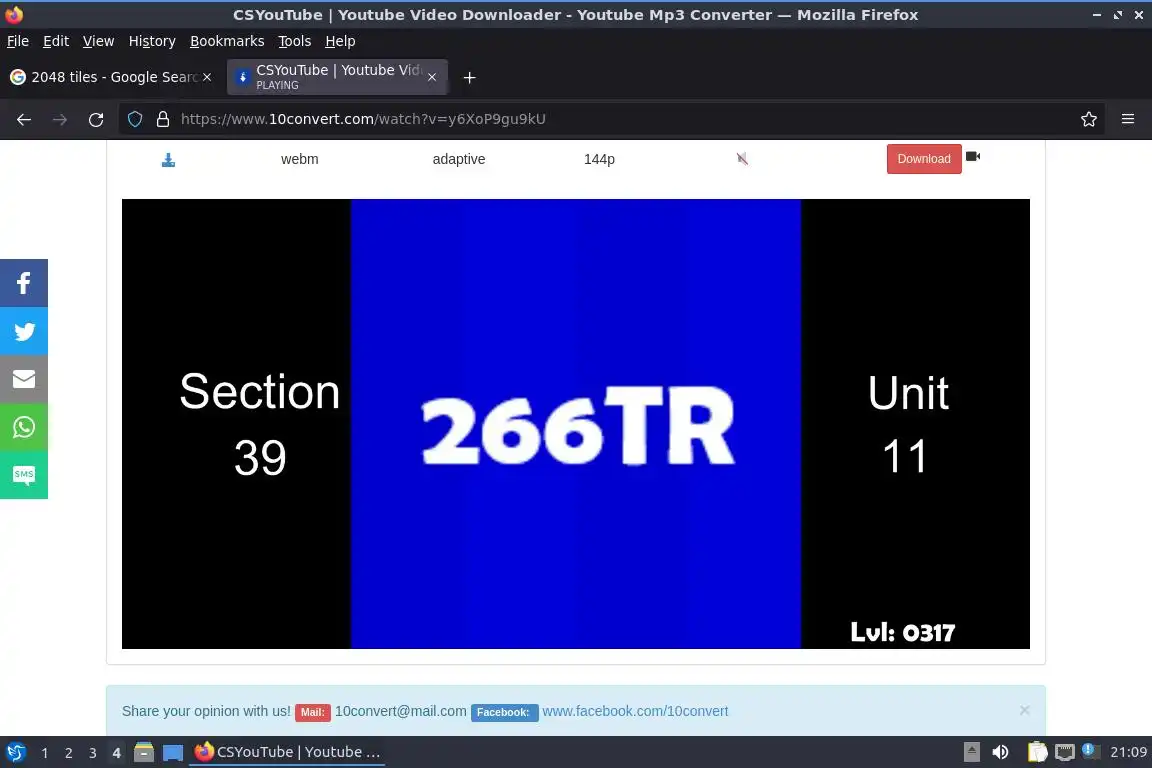Click the SMS share icon
Image resolution: width=1152 pixels, height=768 pixels.
pos(24,475)
